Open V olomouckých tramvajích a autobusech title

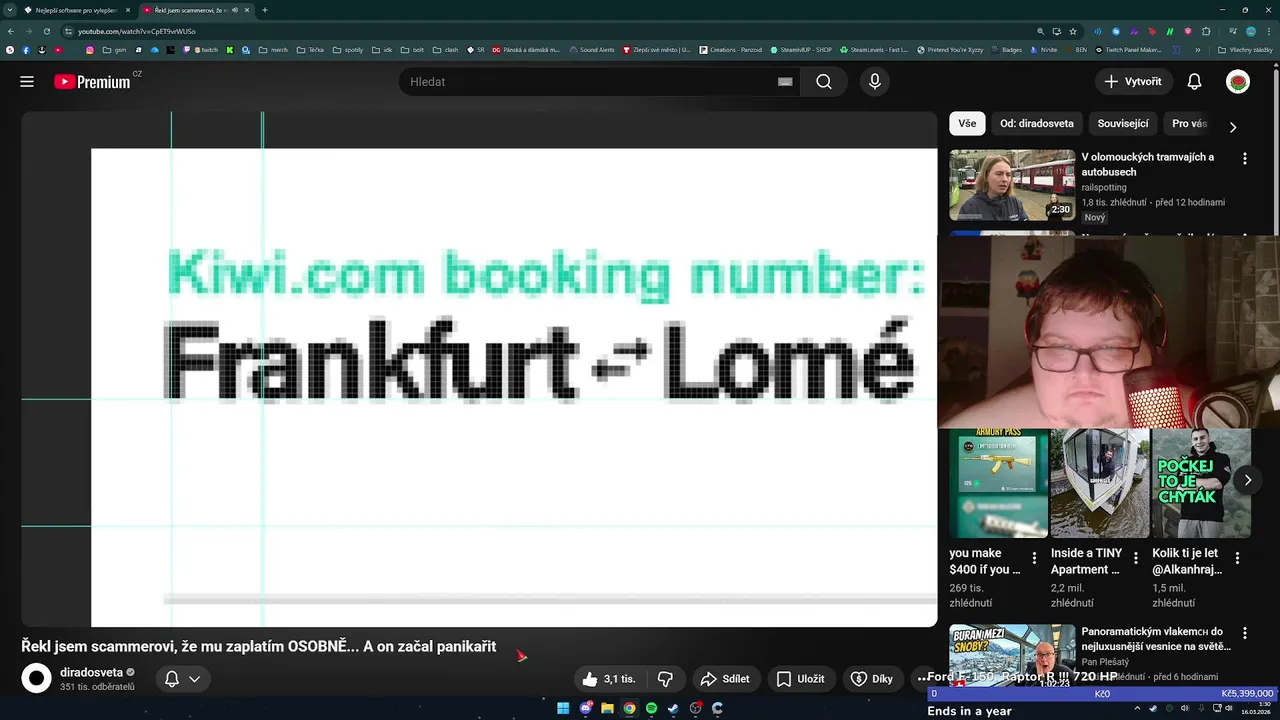pos(1148,164)
